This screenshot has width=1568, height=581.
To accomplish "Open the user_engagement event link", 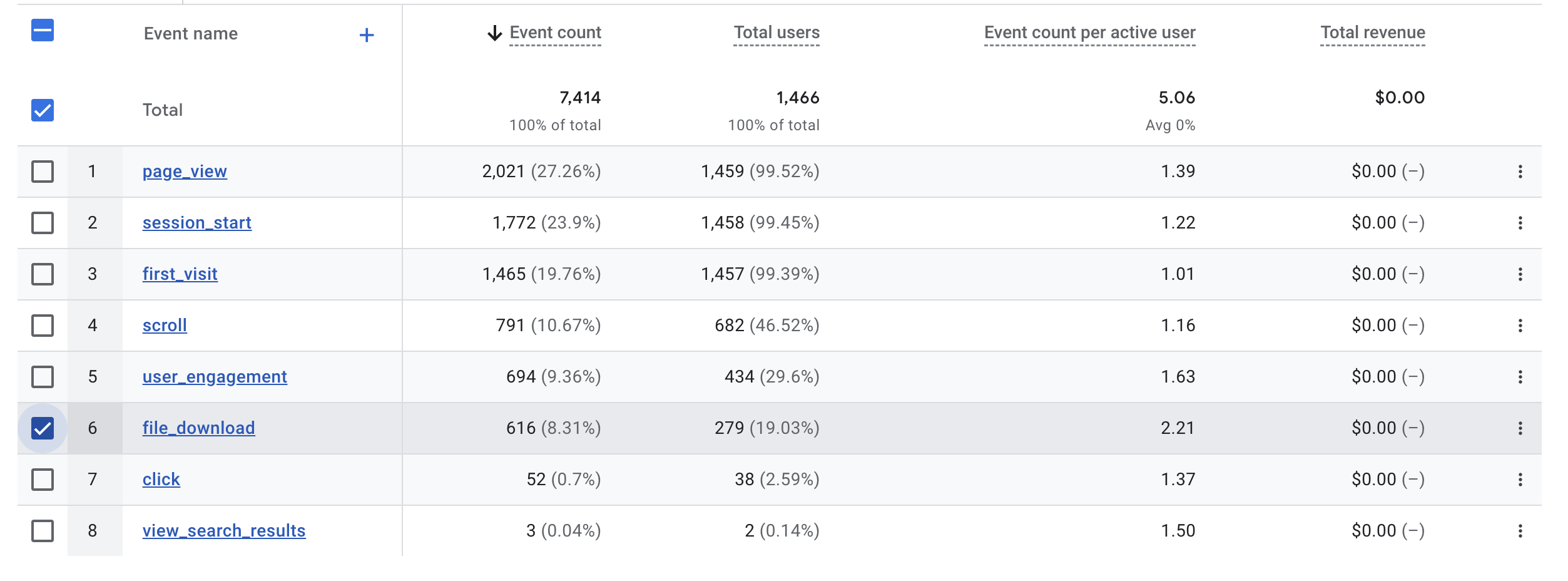I will [x=215, y=377].
